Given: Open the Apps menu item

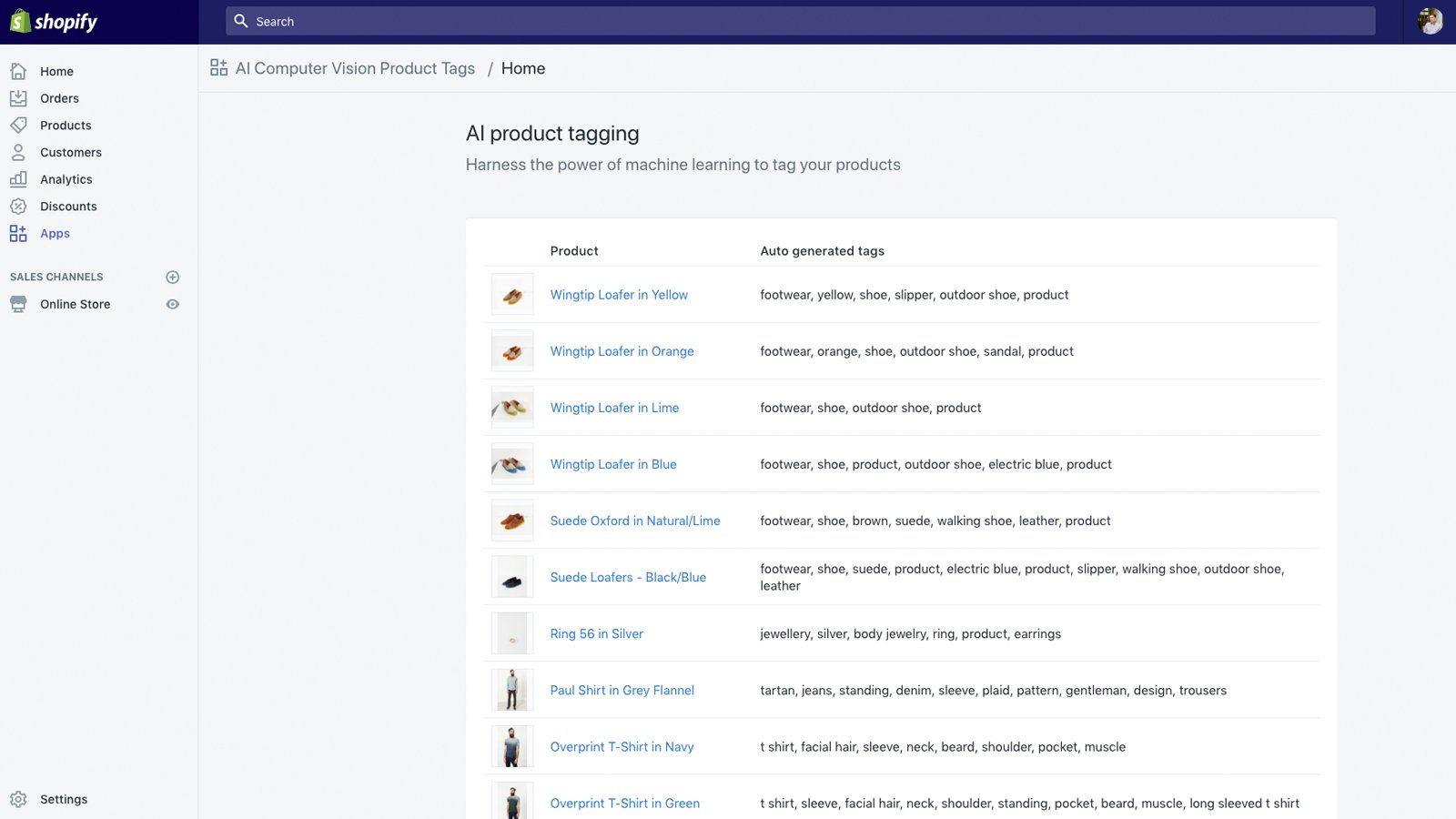Looking at the screenshot, I should [55, 234].
